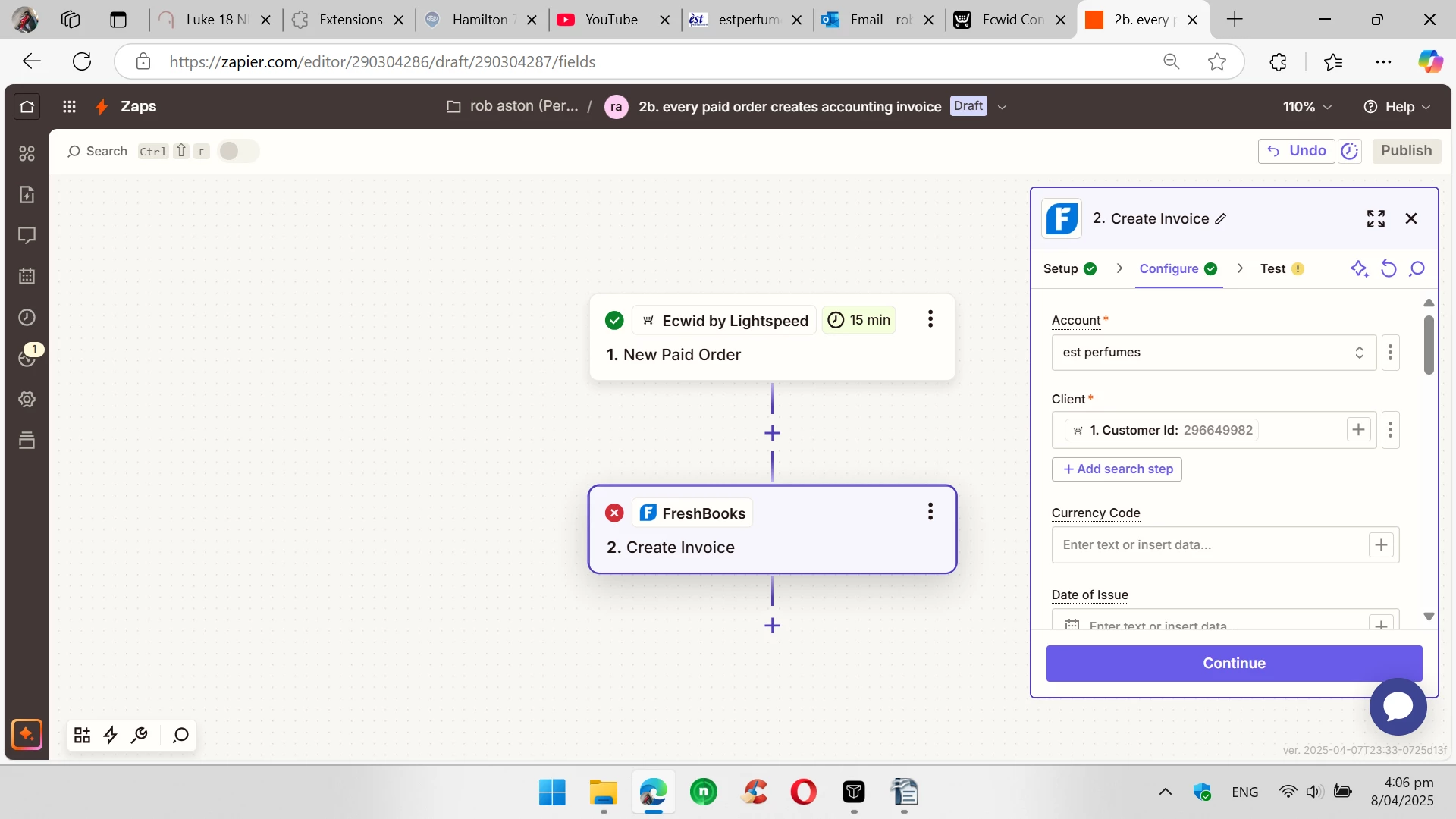Expand the 110% zoom level dropdown
Viewport: 1456px width, 819px height.
click(1307, 107)
